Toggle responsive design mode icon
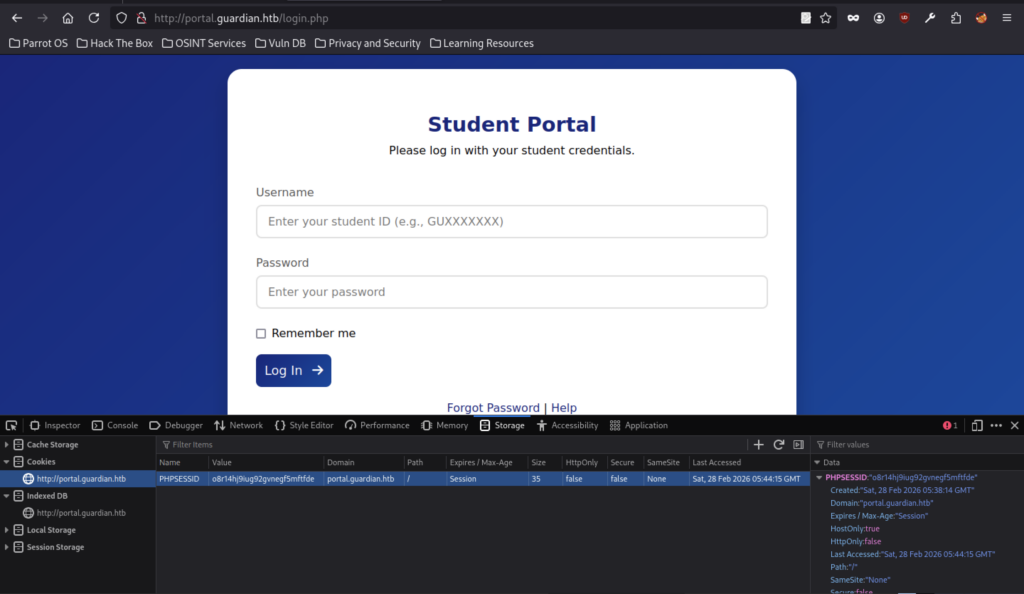Image resolution: width=1024 pixels, height=594 pixels. point(977,425)
